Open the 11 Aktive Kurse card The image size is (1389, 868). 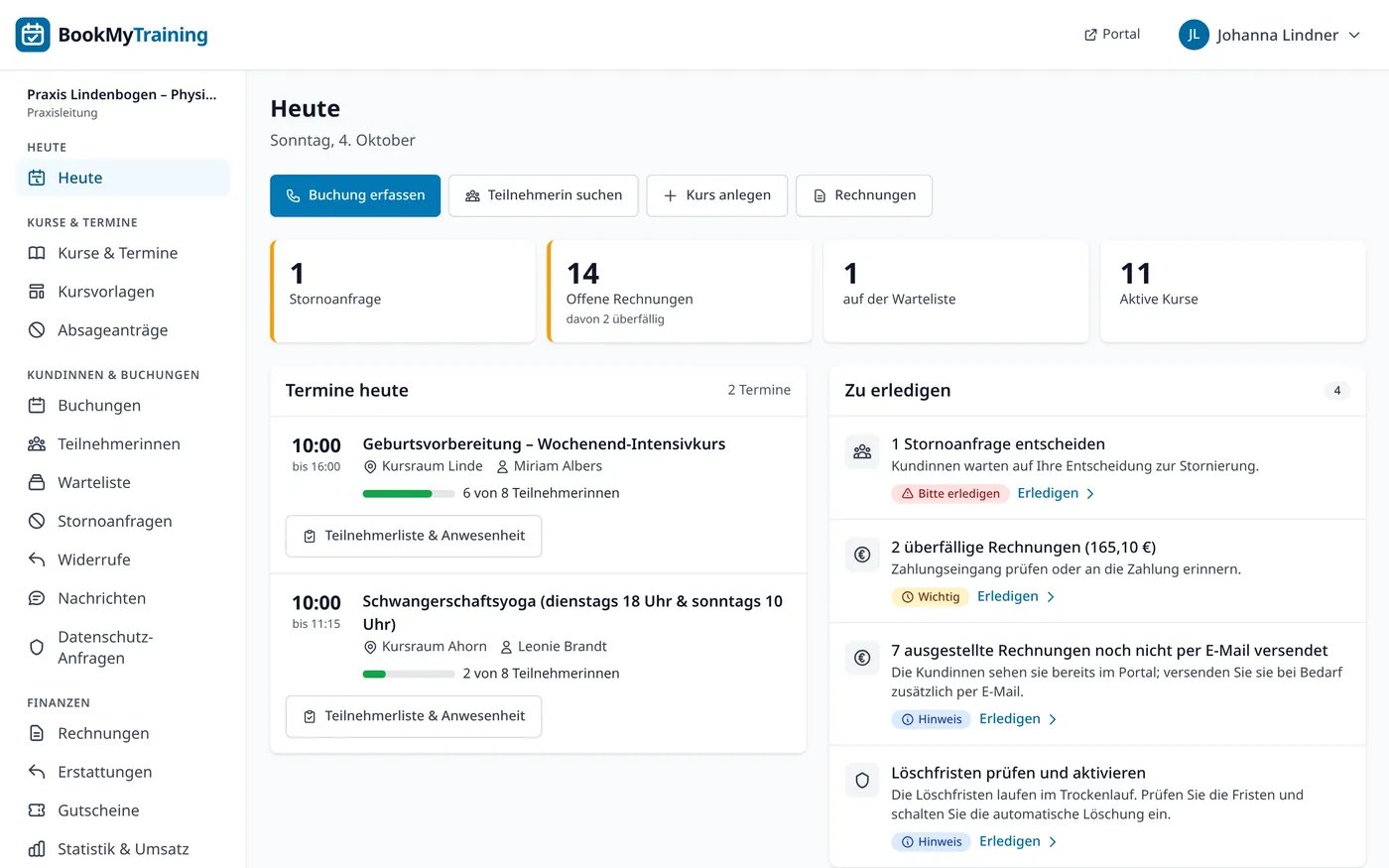point(1233,292)
